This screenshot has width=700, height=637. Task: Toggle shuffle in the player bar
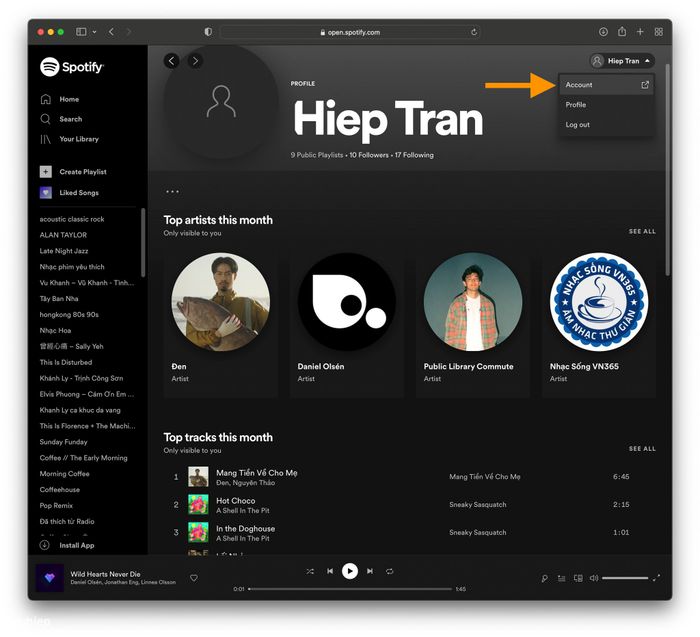pos(310,571)
